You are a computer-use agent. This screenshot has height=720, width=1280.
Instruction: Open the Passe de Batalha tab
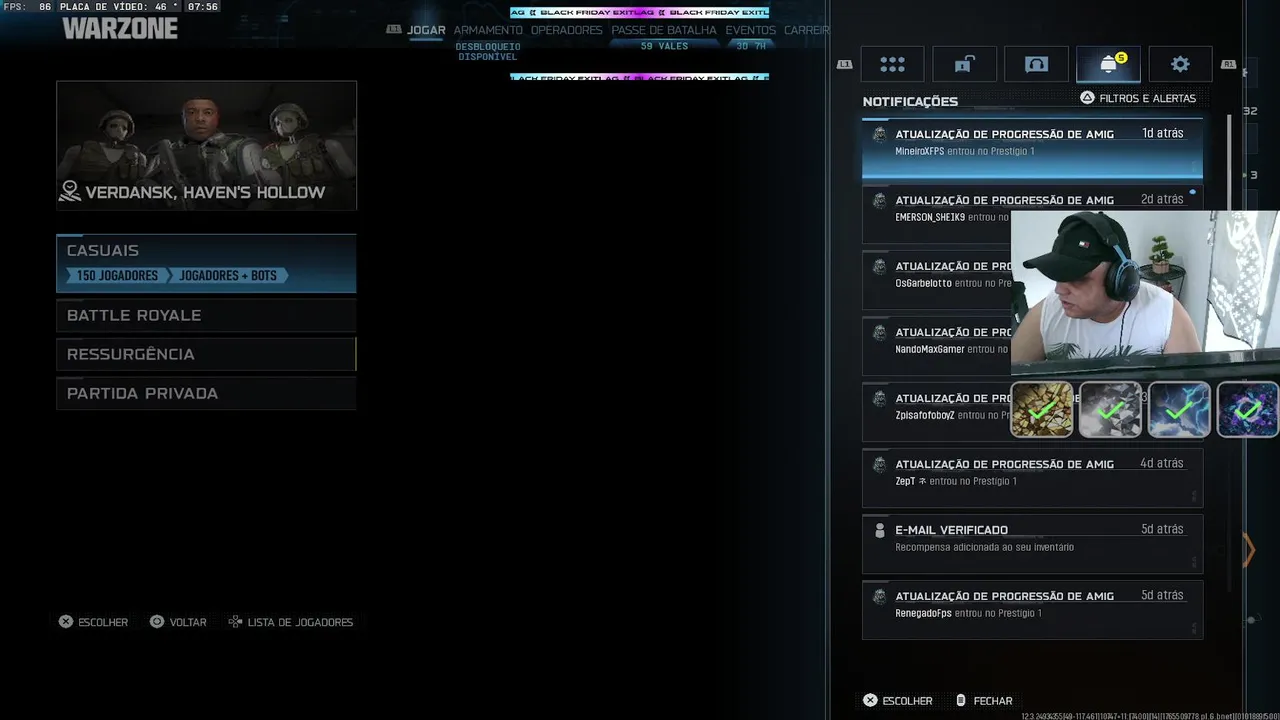(664, 30)
